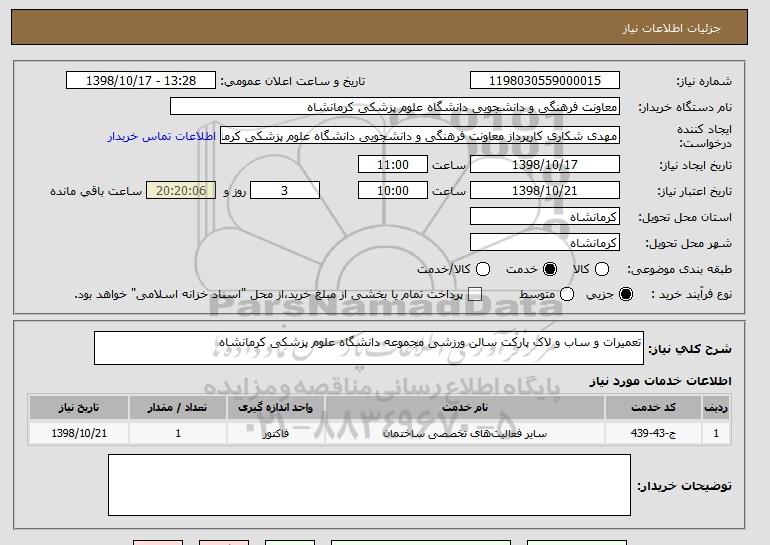Click the نام خدمت column header
This screenshot has width=770, height=545.
click(465, 408)
